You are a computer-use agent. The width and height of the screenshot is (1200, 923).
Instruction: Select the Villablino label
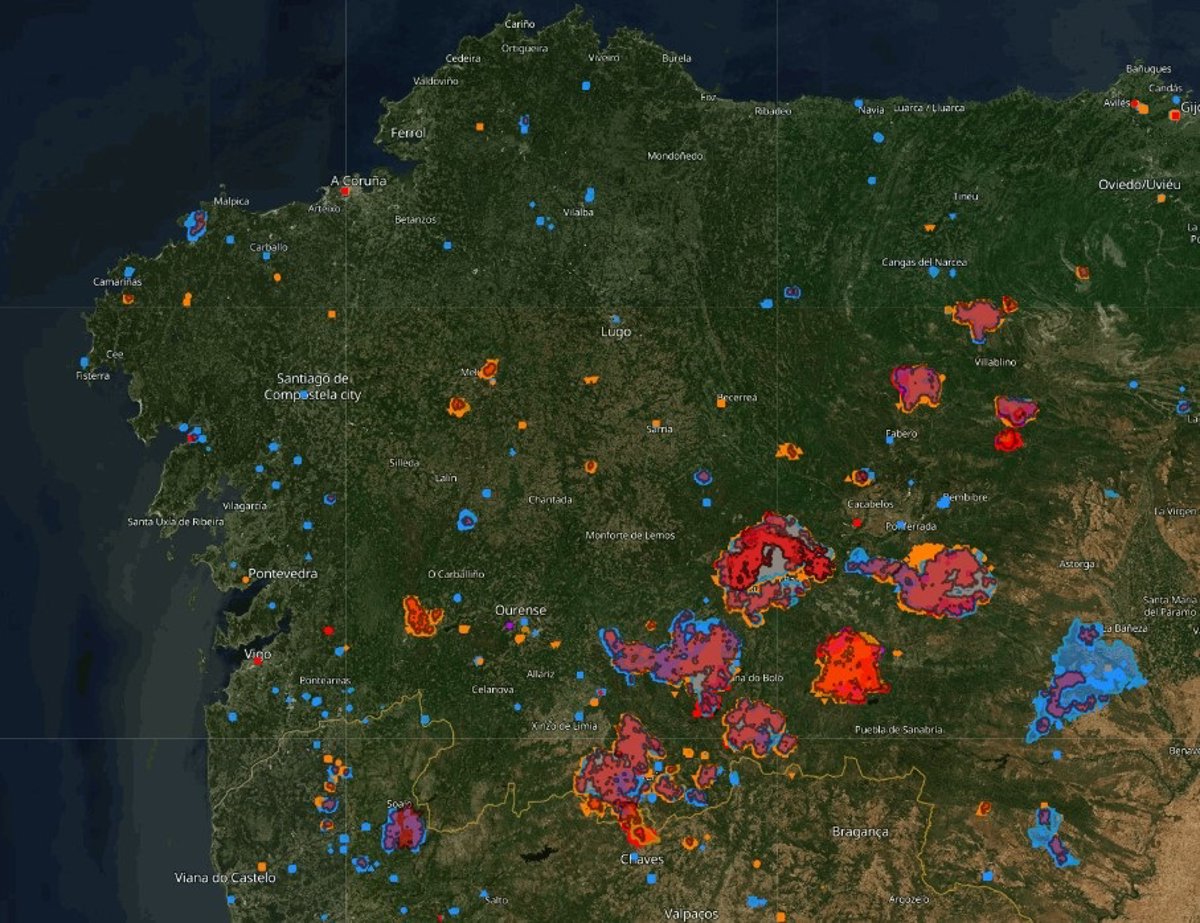(995, 362)
